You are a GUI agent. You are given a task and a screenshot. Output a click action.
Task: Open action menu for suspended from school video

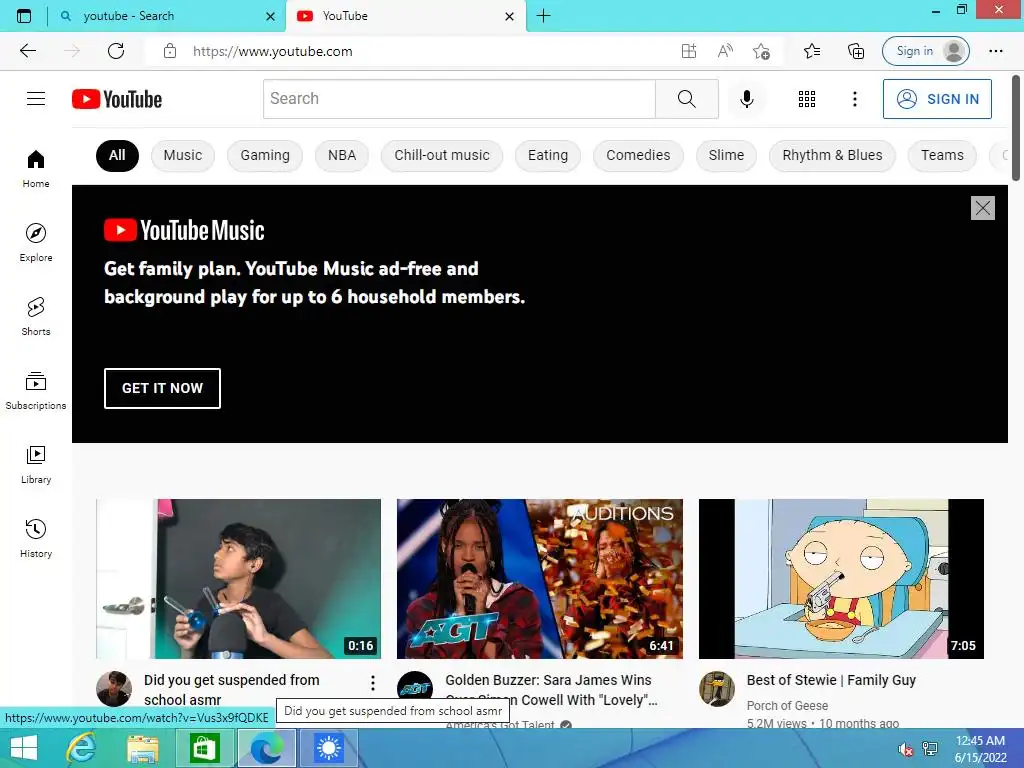[x=373, y=683]
